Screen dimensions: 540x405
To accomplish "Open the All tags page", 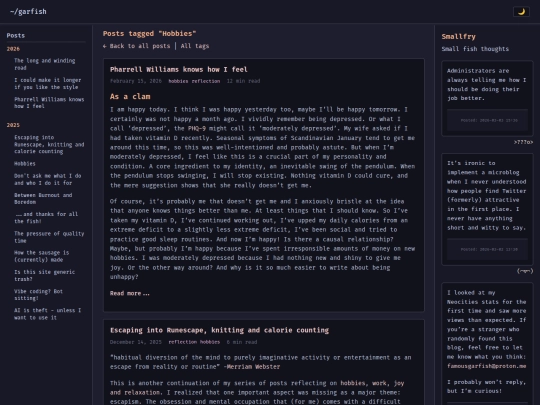I will [x=195, y=46].
